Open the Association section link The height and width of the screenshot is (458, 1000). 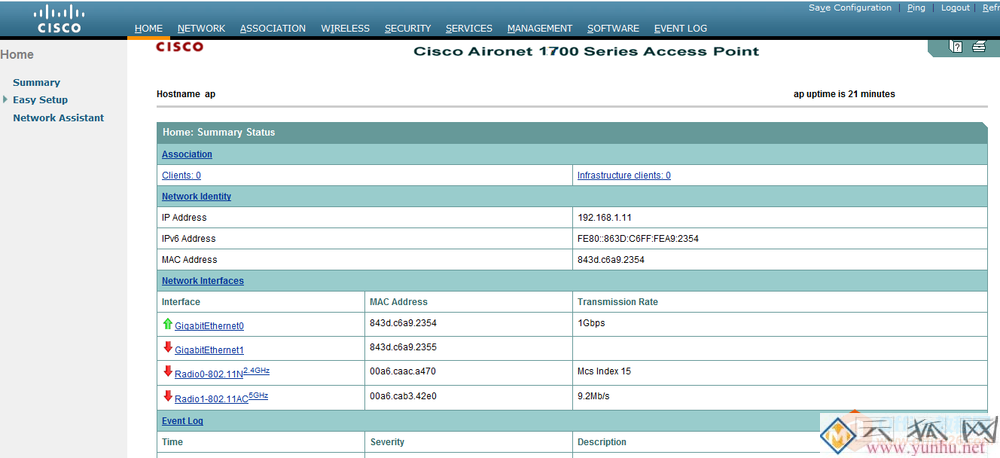point(187,154)
